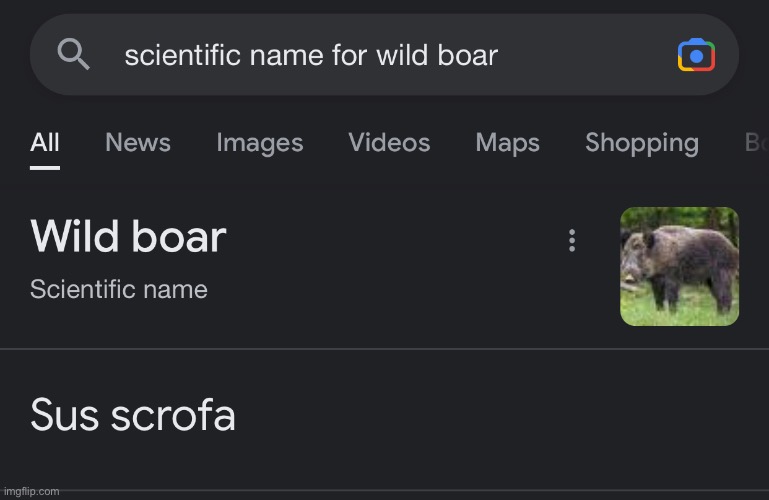Switch to the Images tab
769x500 pixels.
259,143
